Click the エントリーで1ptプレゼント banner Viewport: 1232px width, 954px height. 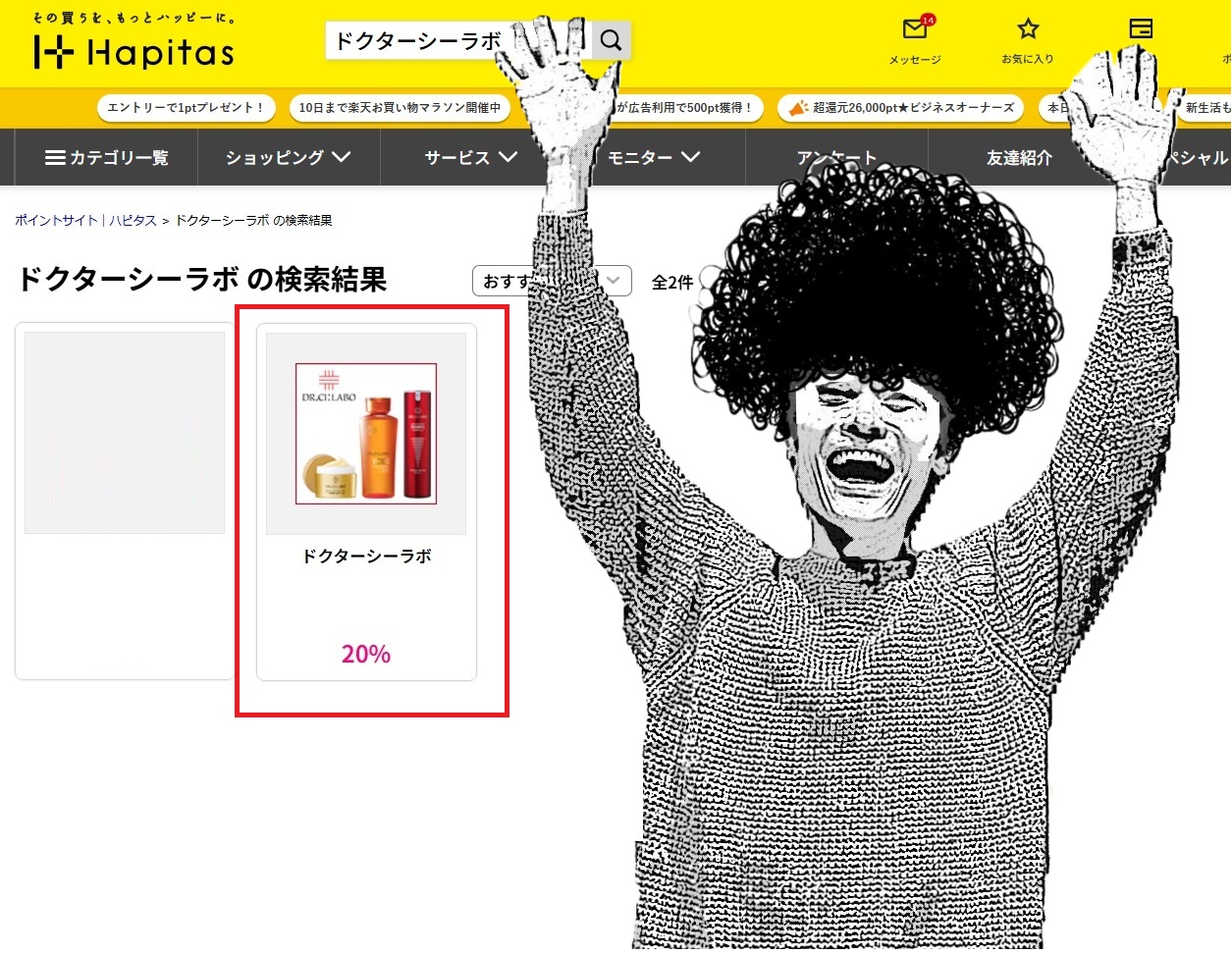point(186,108)
